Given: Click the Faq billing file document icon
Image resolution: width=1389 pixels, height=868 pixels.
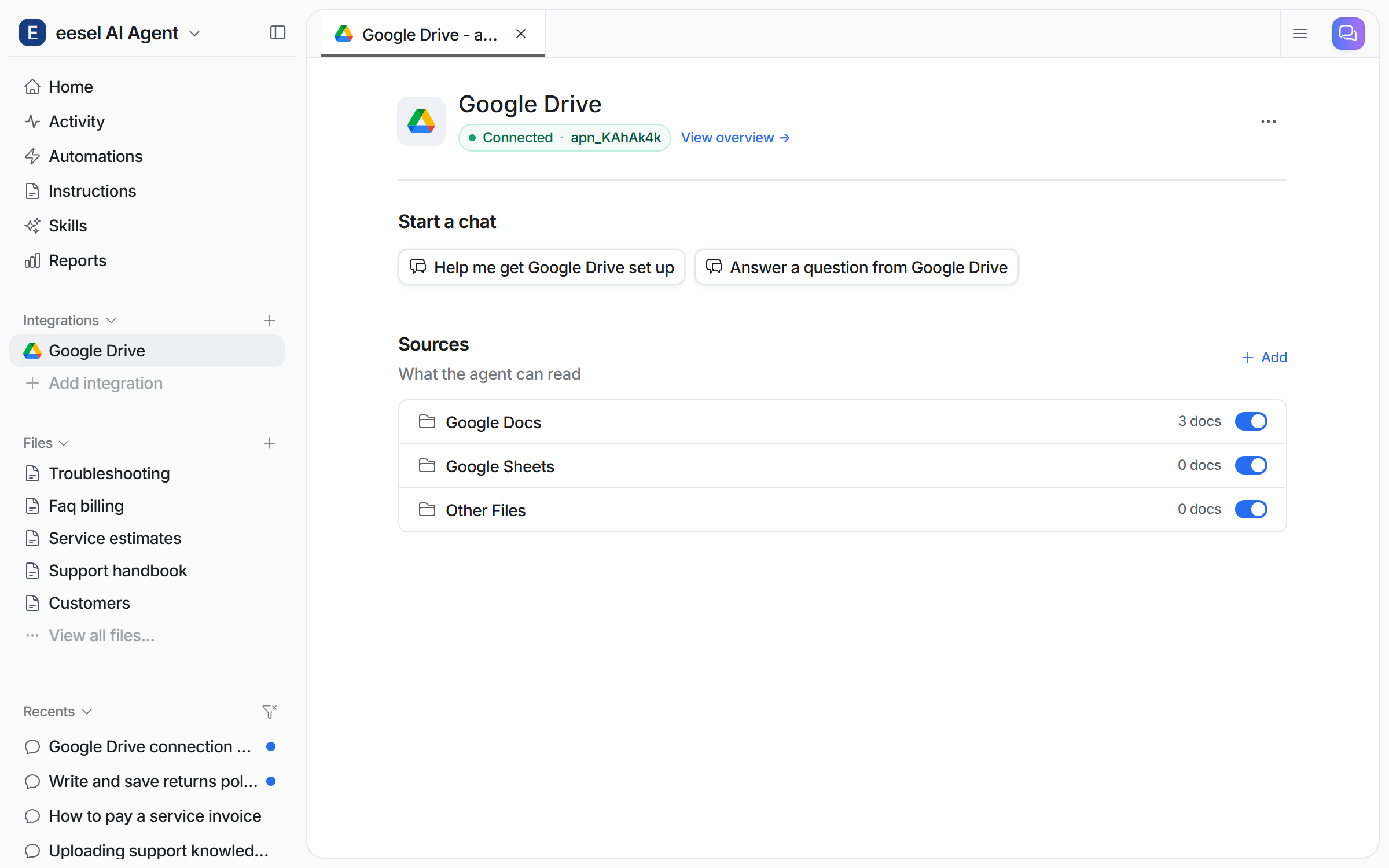Looking at the screenshot, I should coord(32,506).
